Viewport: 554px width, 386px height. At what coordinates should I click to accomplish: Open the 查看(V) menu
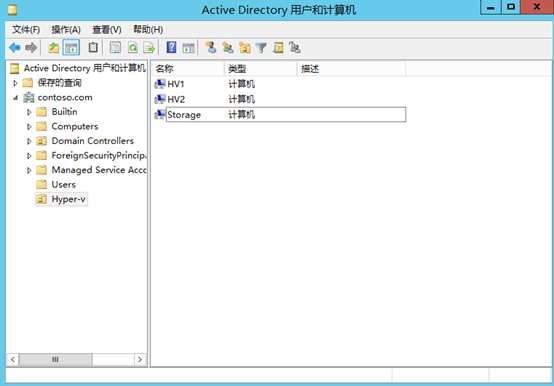click(x=107, y=30)
